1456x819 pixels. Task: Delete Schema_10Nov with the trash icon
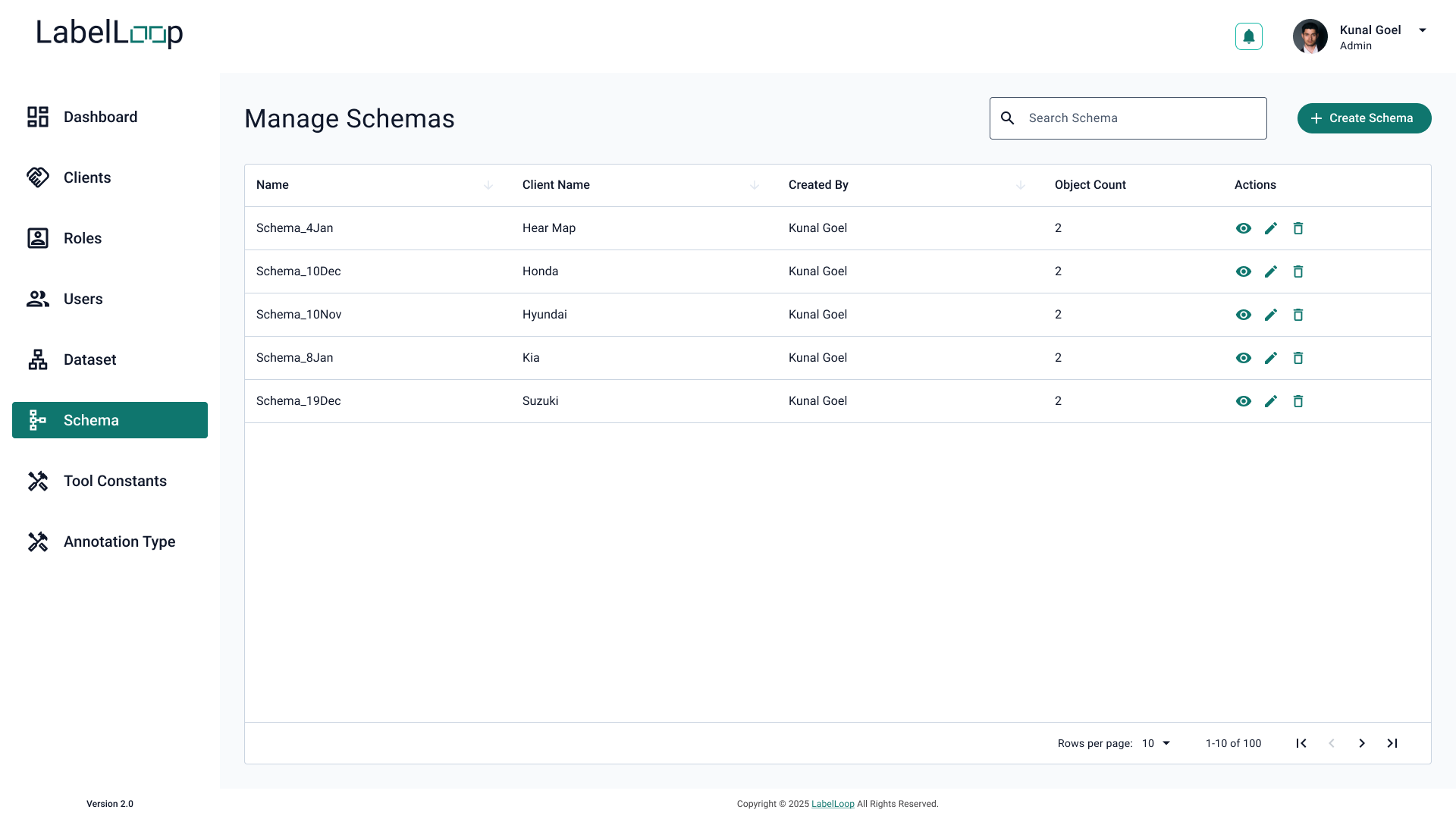click(x=1298, y=315)
